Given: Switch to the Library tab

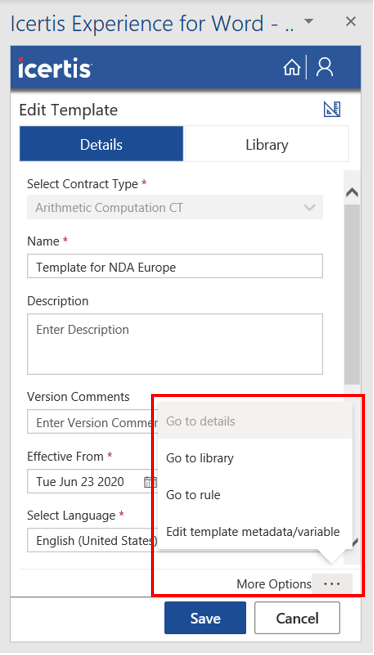Looking at the screenshot, I should point(267,144).
